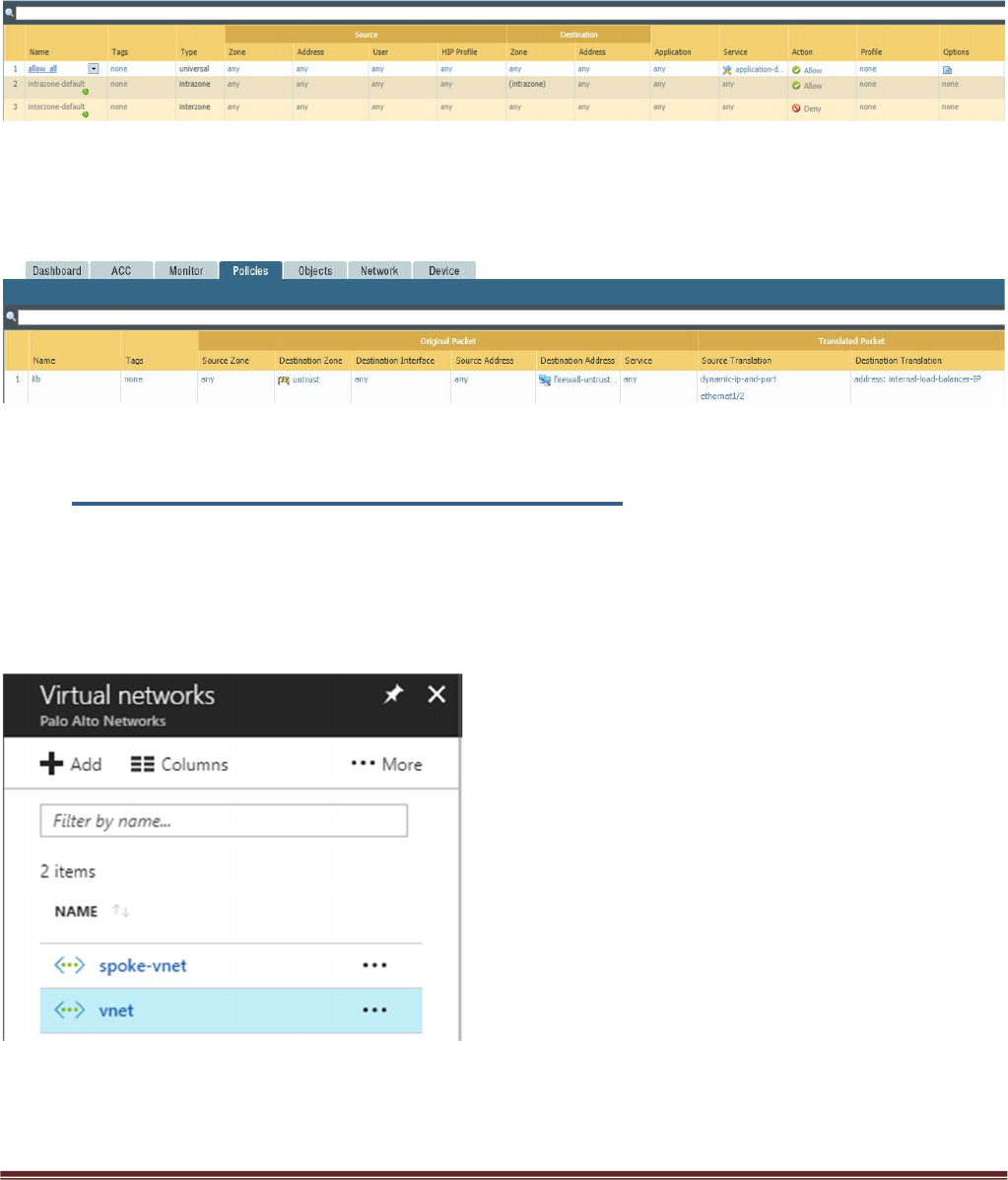
Task: Open the Device tab
Action: click(443, 270)
